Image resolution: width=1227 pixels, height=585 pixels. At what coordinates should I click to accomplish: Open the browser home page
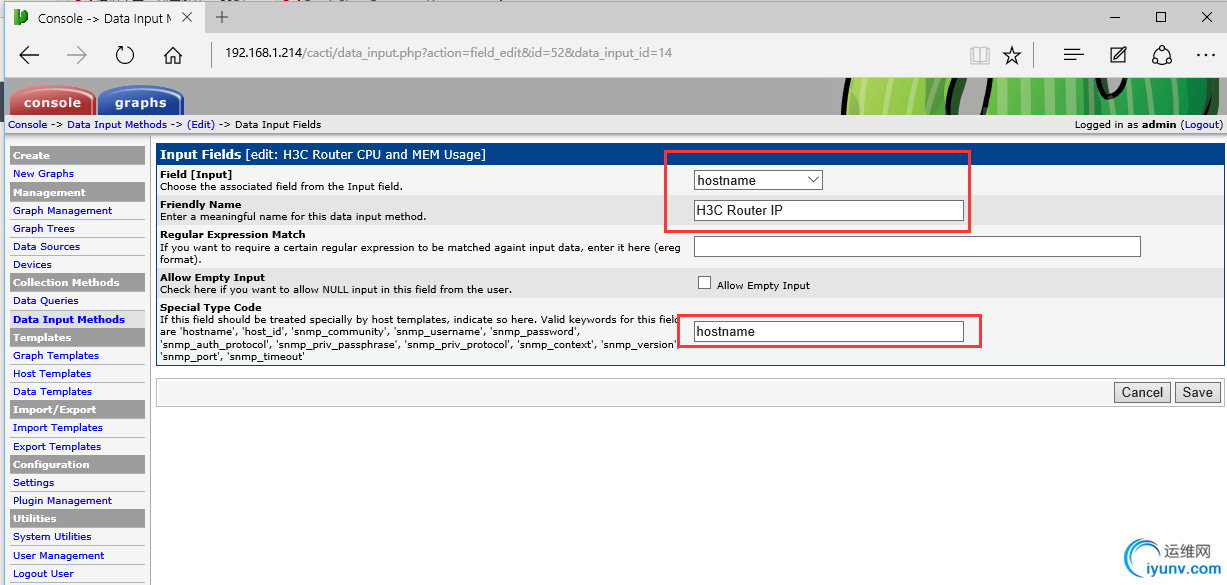point(173,55)
